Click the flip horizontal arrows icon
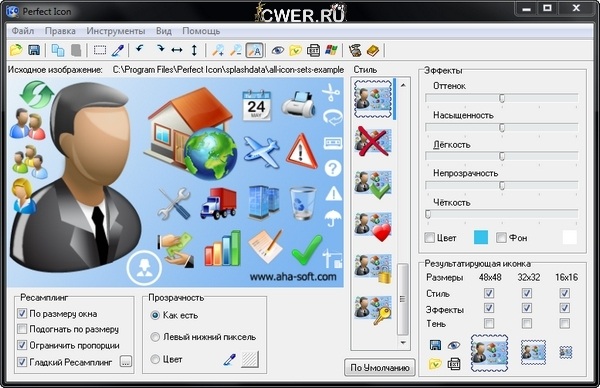The width and height of the screenshot is (600, 388). (177, 50)
